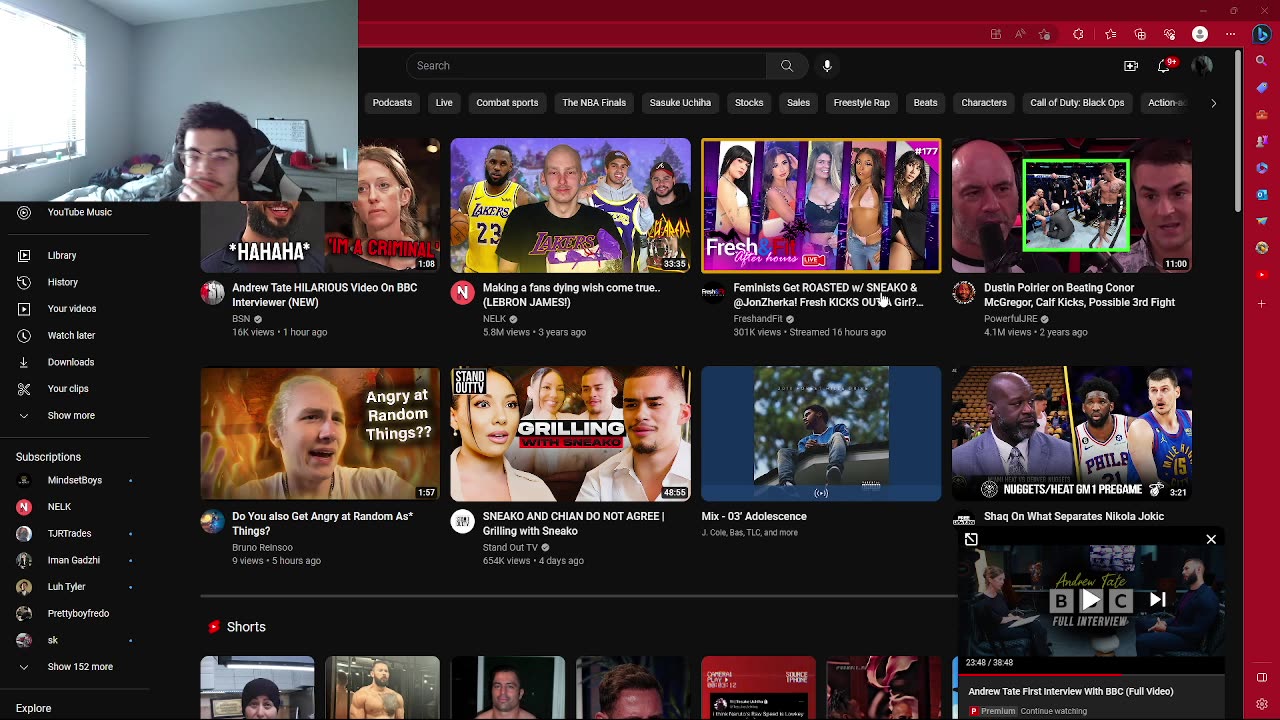
Task: Open the Prettyboyfredo subscription
Action: pos(78,613)
